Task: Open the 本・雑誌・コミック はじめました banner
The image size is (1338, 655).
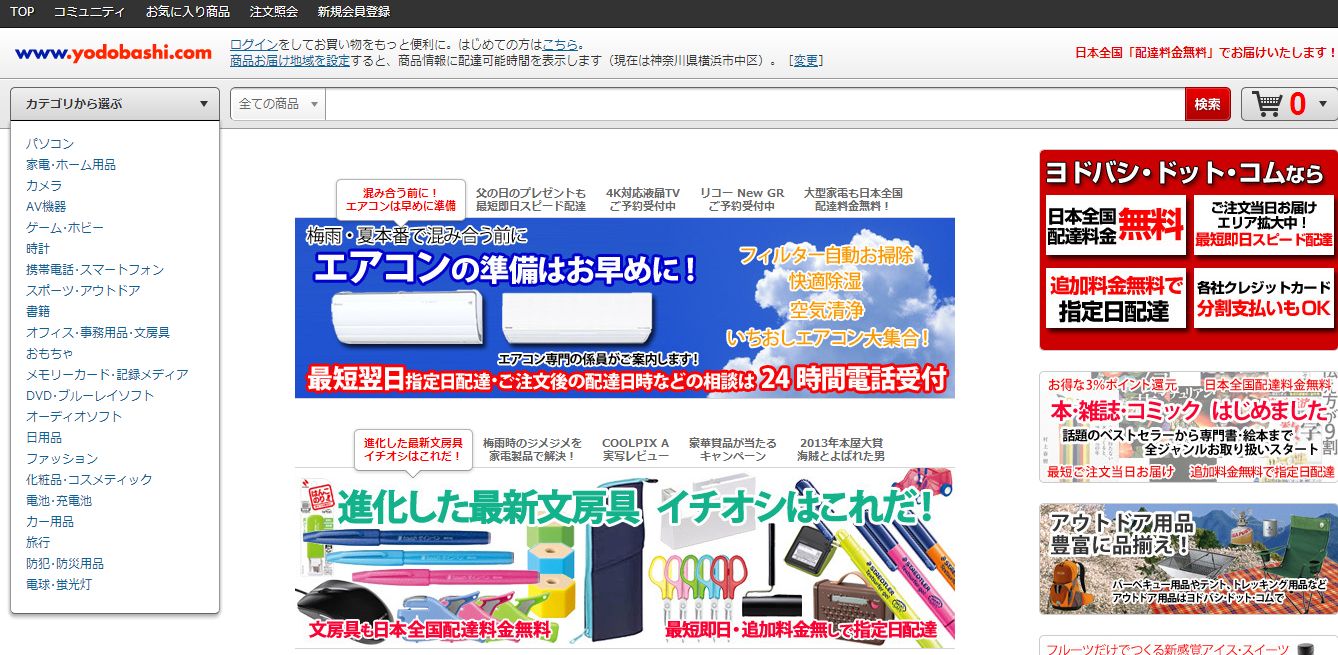Action: pyautogui.click(x=1188, y=427)
